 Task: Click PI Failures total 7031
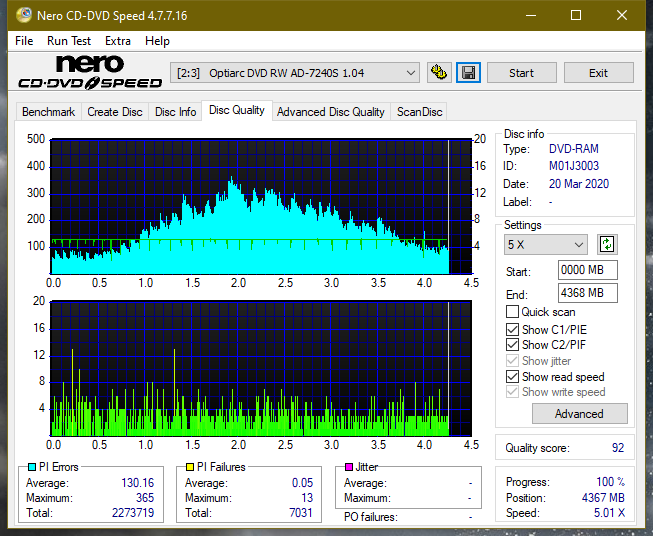(x=301, y=513)
